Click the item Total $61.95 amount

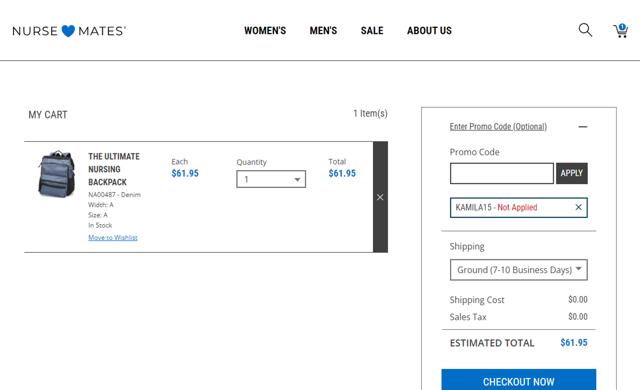point(342,173)
